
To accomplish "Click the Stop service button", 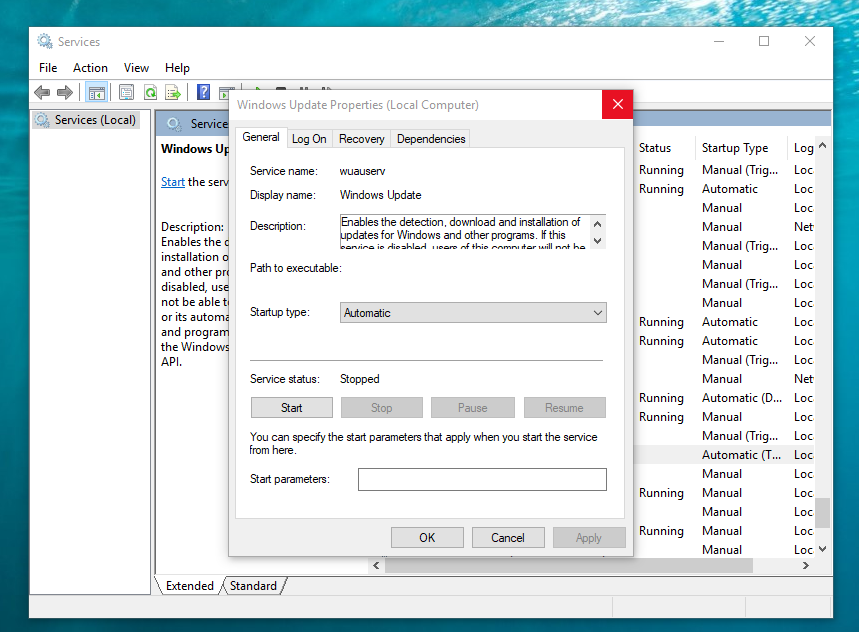I will click(x=381, y=407).
